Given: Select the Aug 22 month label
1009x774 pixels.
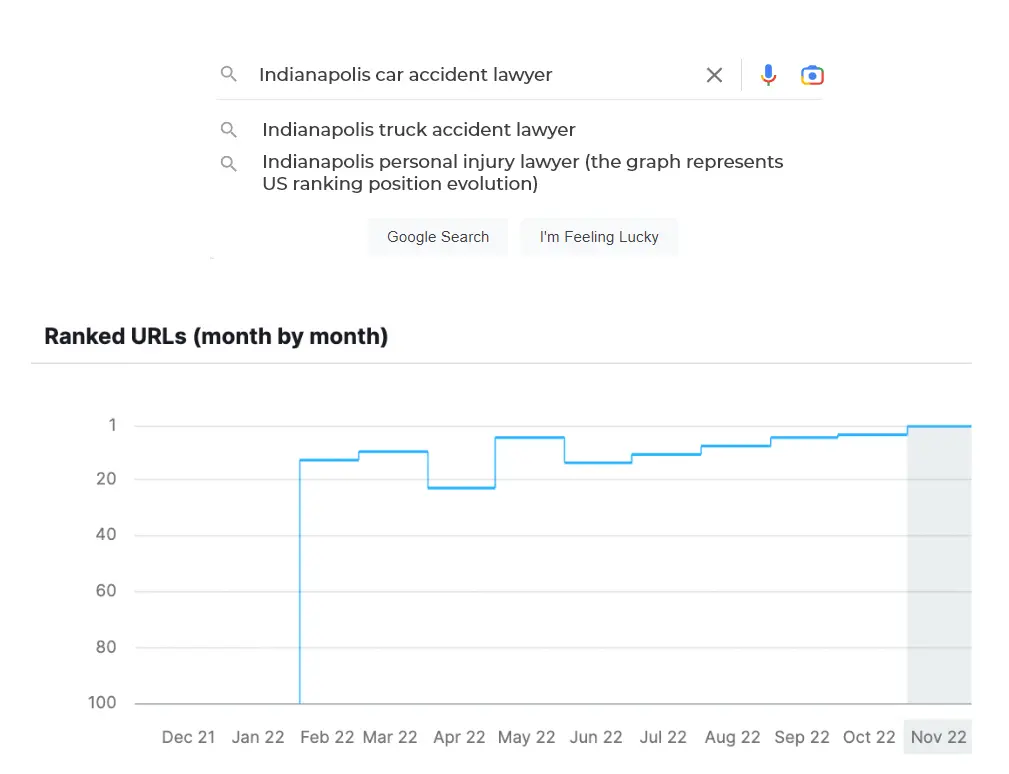Looking at the screenshot, I should [x=732, y=737].
